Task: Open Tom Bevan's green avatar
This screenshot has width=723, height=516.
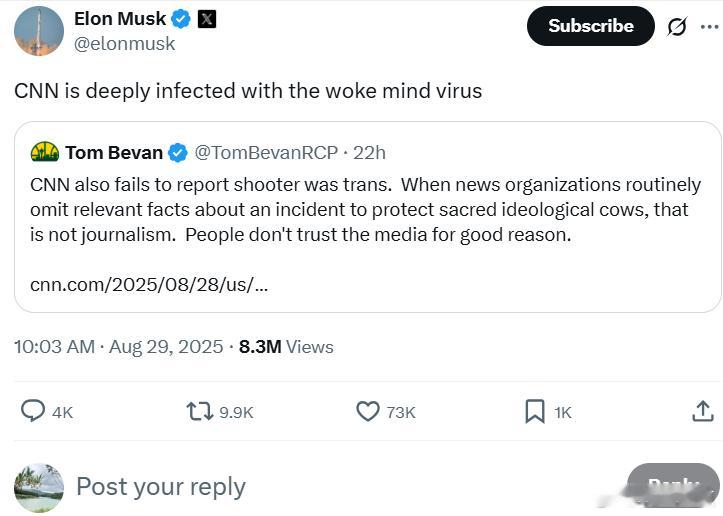Action: pos(45,152)
